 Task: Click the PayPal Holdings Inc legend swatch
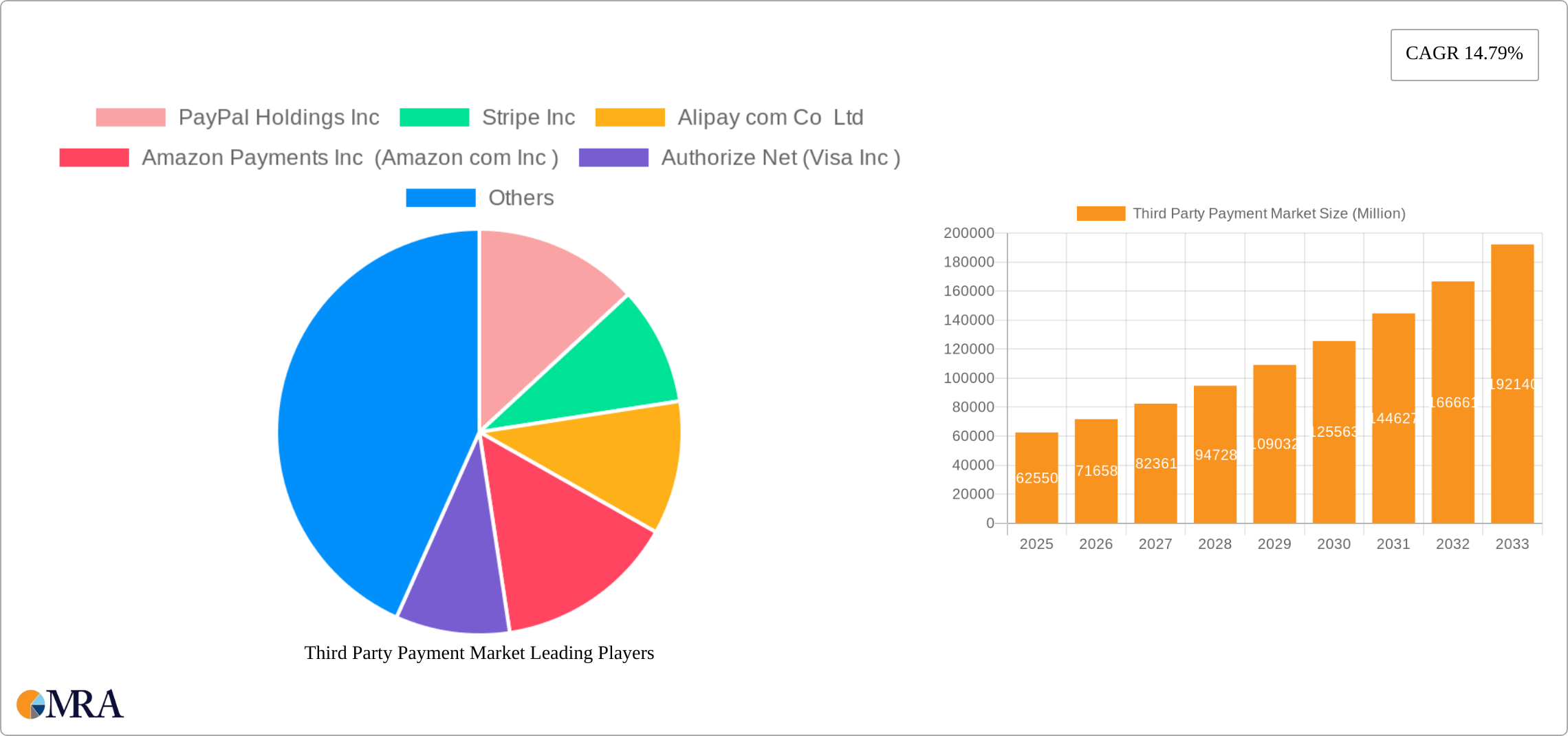[x=131, y=118]
